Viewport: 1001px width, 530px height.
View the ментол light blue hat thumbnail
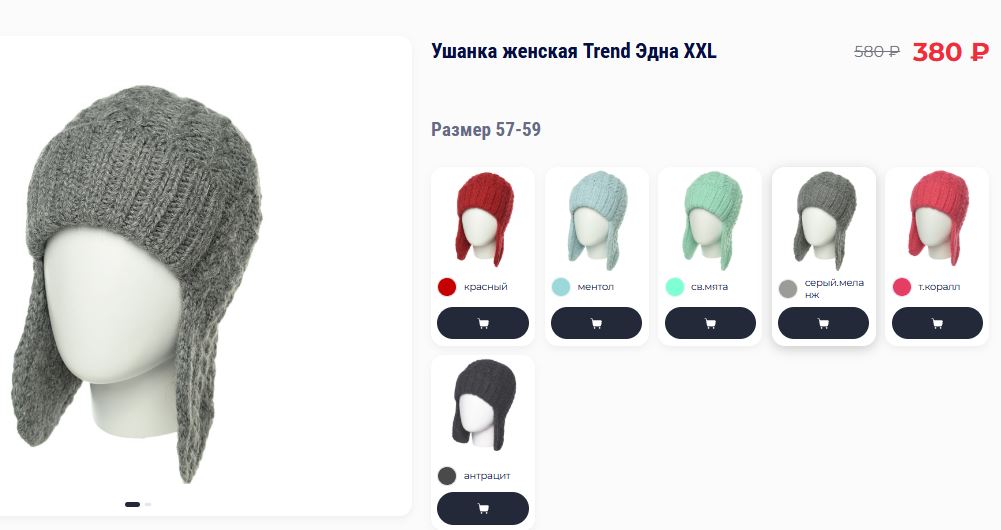tap(598, 221)
